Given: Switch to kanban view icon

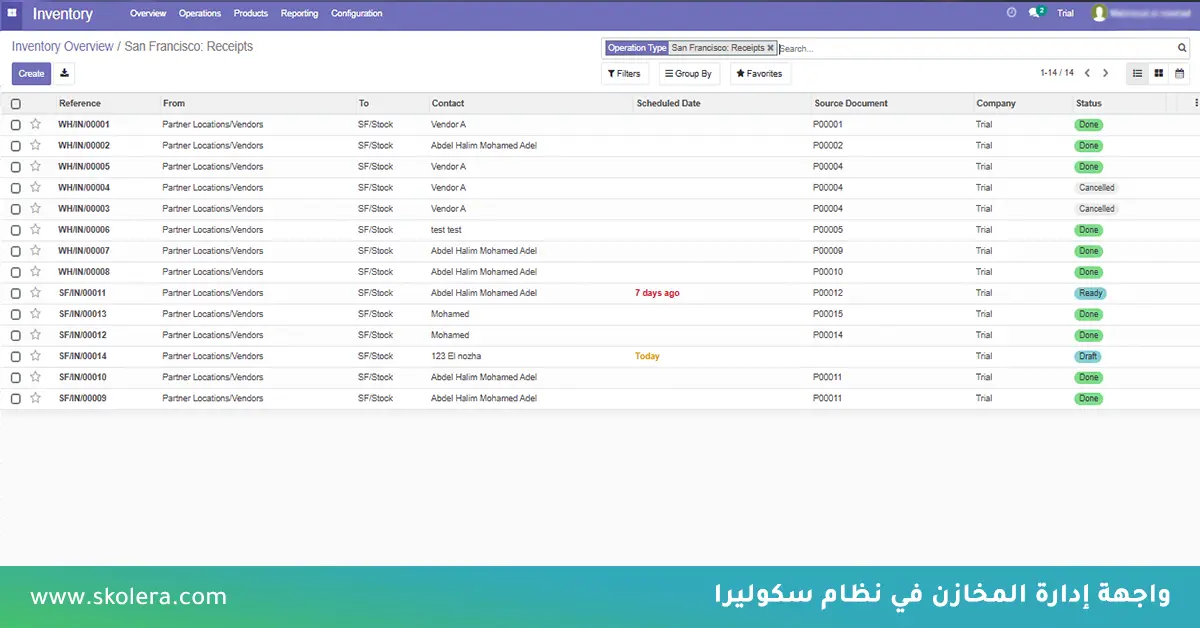Looking at the screenshot, I should click(1158, 73).
